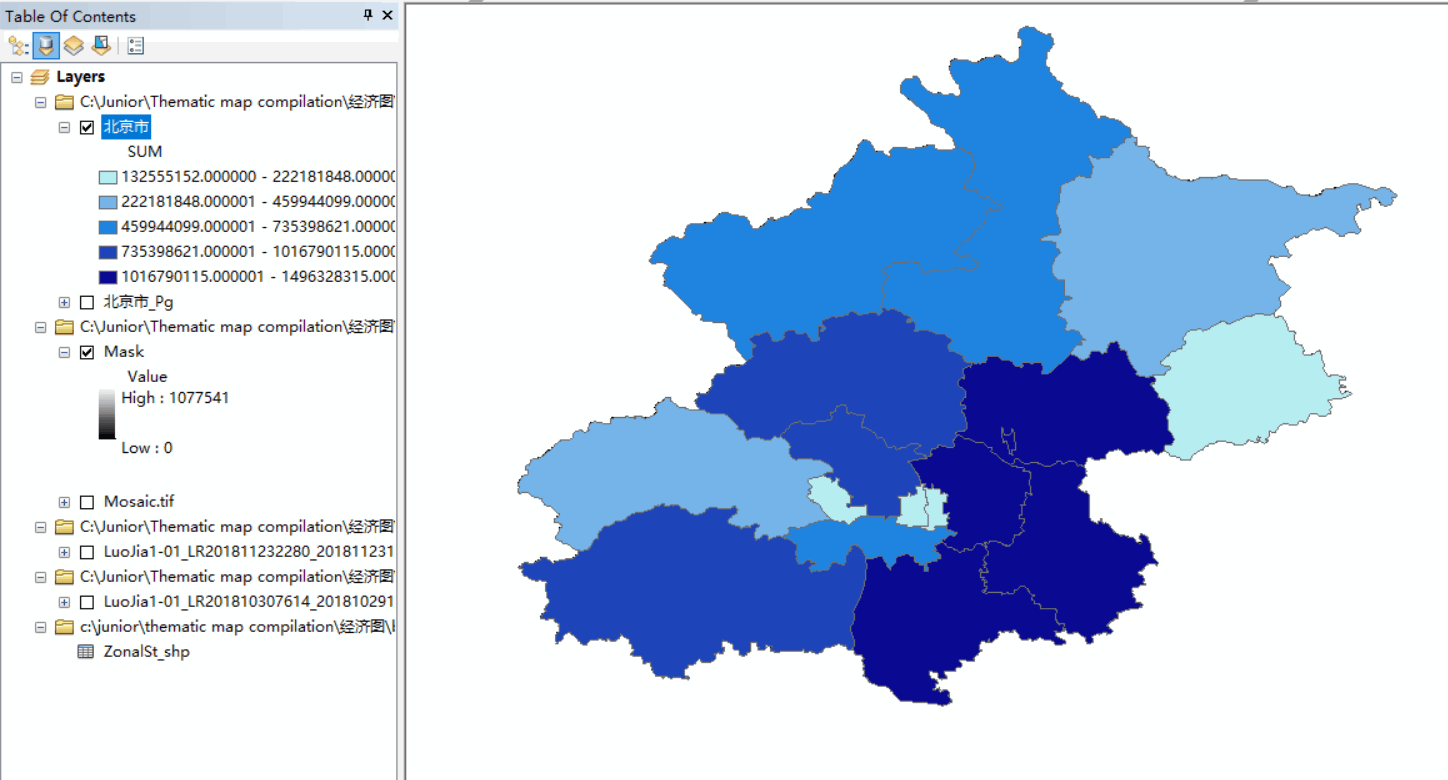1448x780 pixels.
Task: Open List By Selection view
Action: pyautogui.click(x=100, y=45)
